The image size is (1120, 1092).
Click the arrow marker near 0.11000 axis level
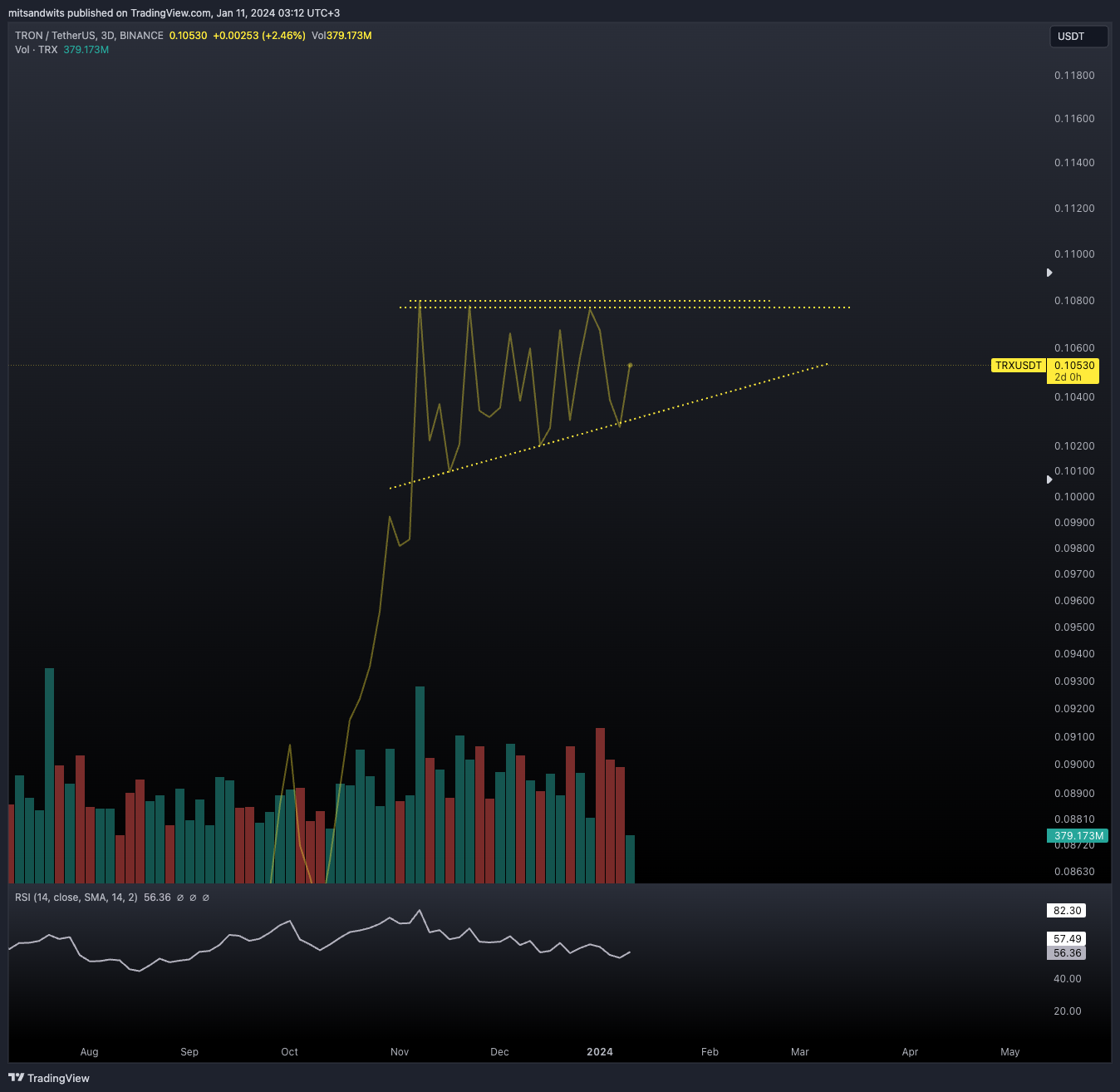[1049, 273]
